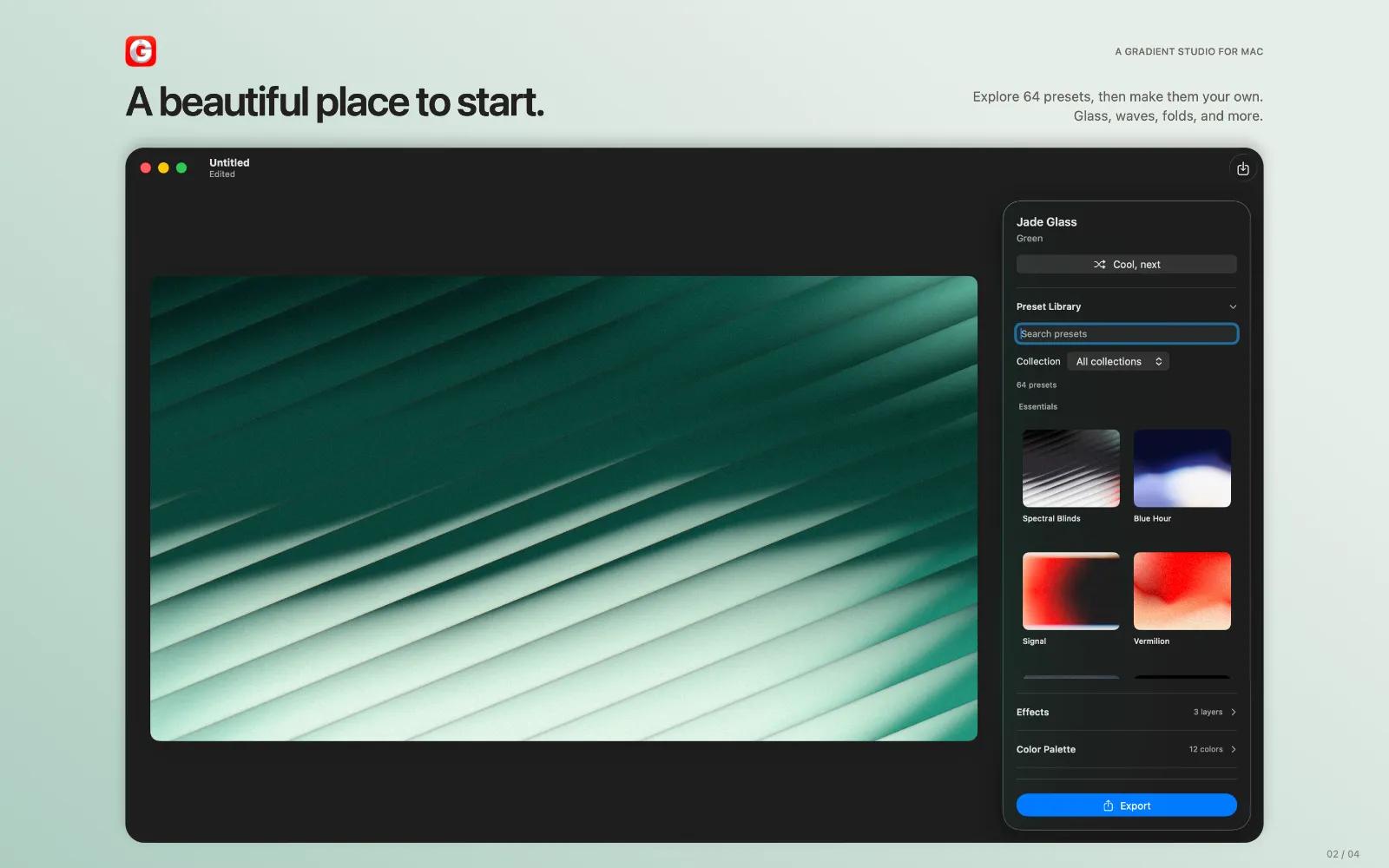This screenshot has height=868, width=1389.
Task: Open the All collections dropdown
Action: click(x=1118, y=361)
